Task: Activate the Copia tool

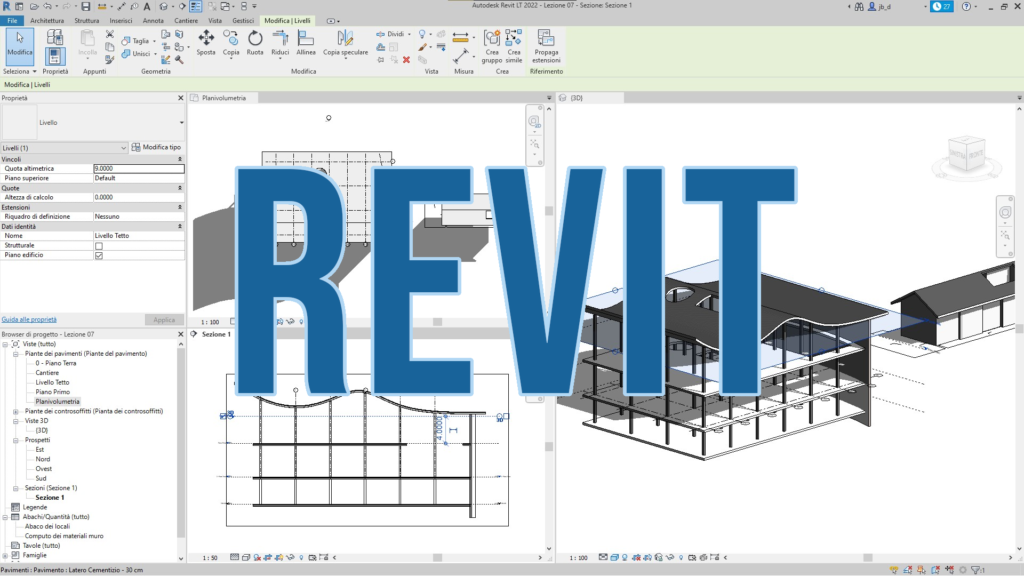Action: point(231,43)
